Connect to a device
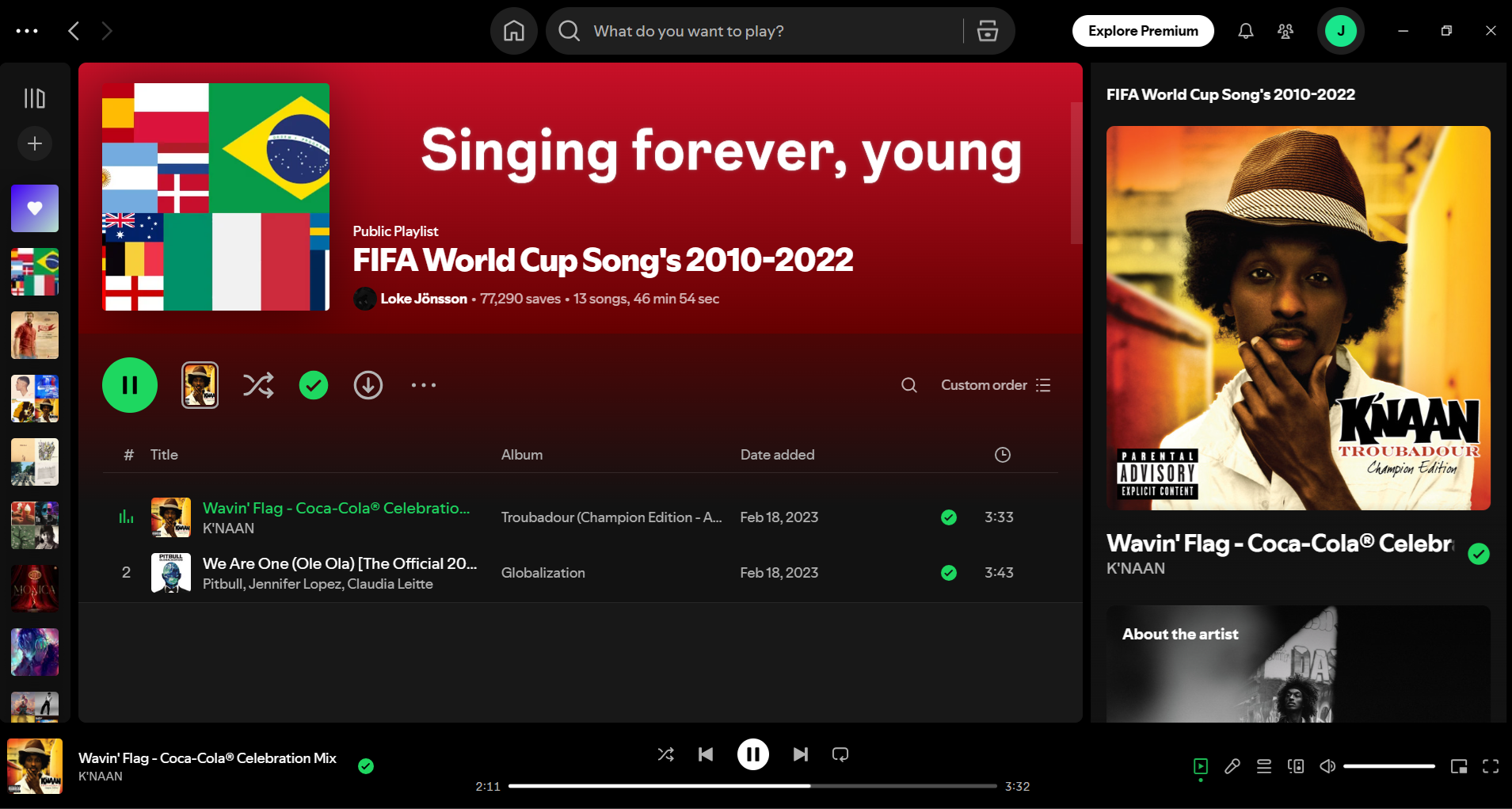This screenshot has height=809, width=1512. pyautogui.click(x=1296, y=766)
